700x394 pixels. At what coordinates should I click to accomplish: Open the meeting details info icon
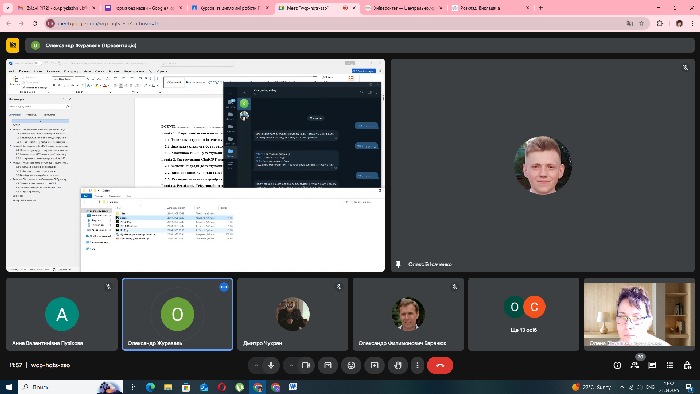pos(617,365)
